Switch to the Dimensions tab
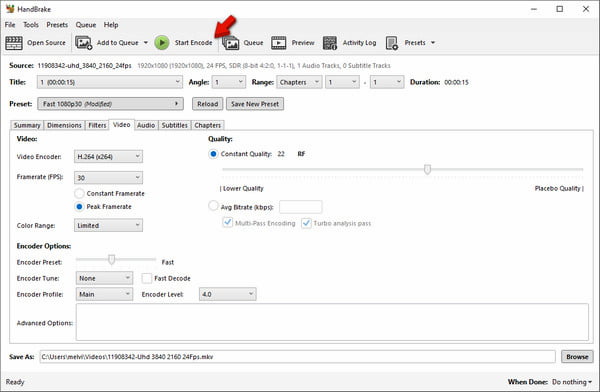 (x=64, y=125)
